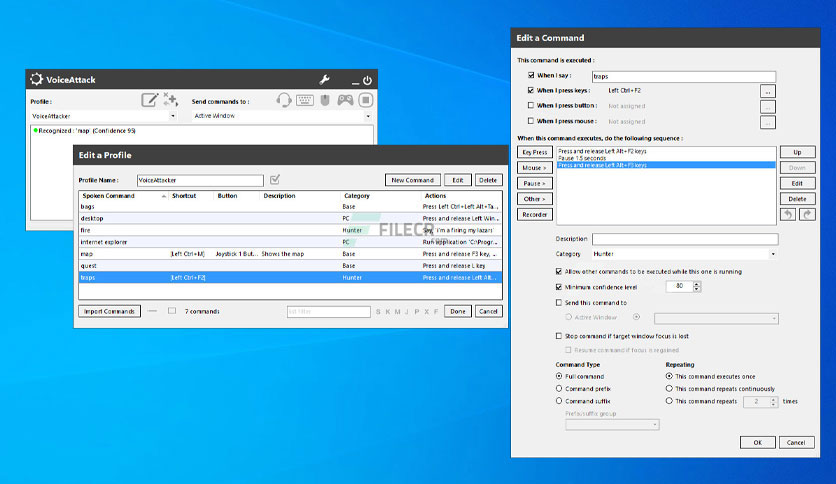Uncheck the When I press keys checkbox
The image size is (836, 484).
[x=531, y=90]
